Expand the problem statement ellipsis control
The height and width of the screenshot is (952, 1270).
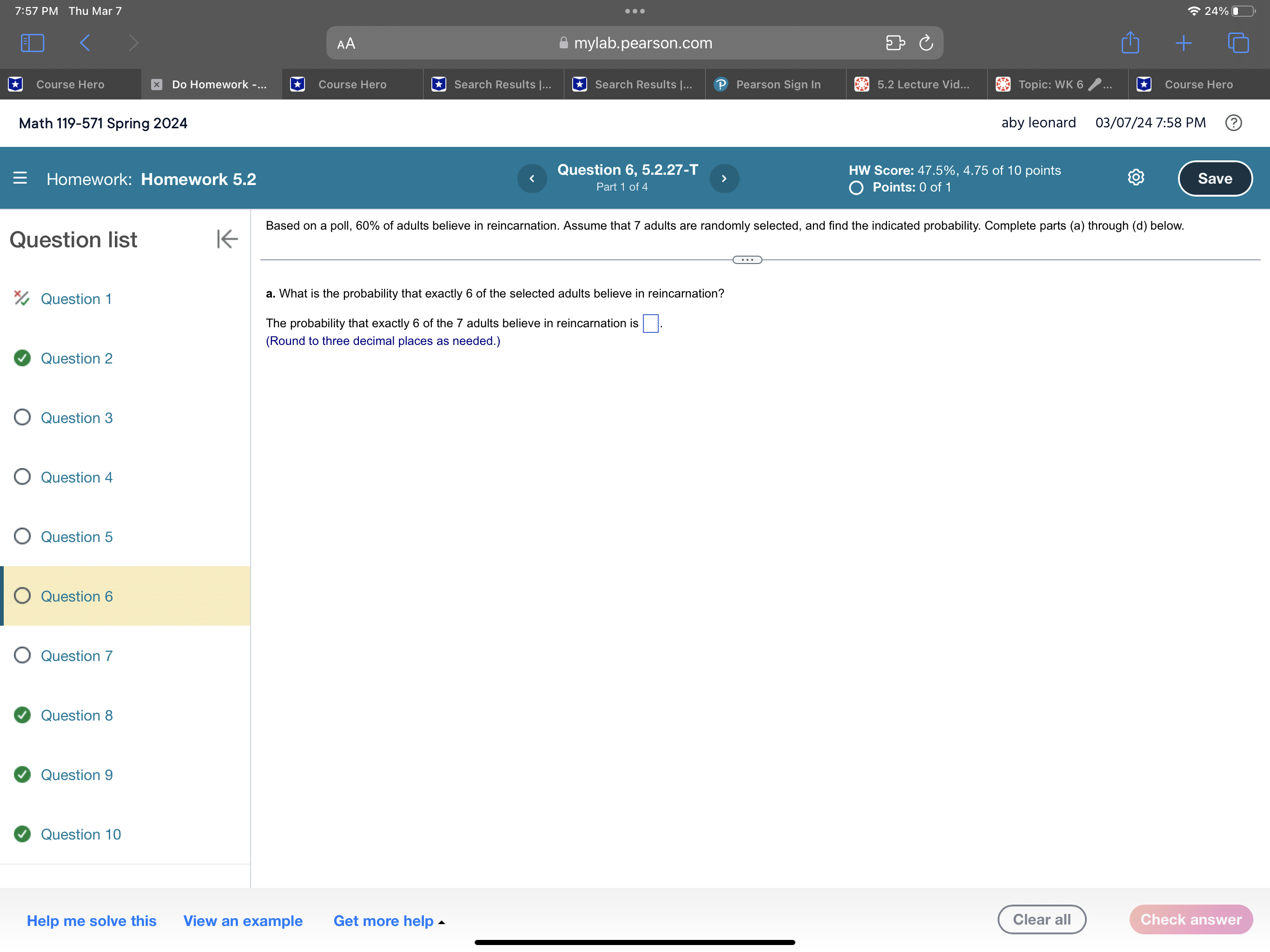click(747, 259)
